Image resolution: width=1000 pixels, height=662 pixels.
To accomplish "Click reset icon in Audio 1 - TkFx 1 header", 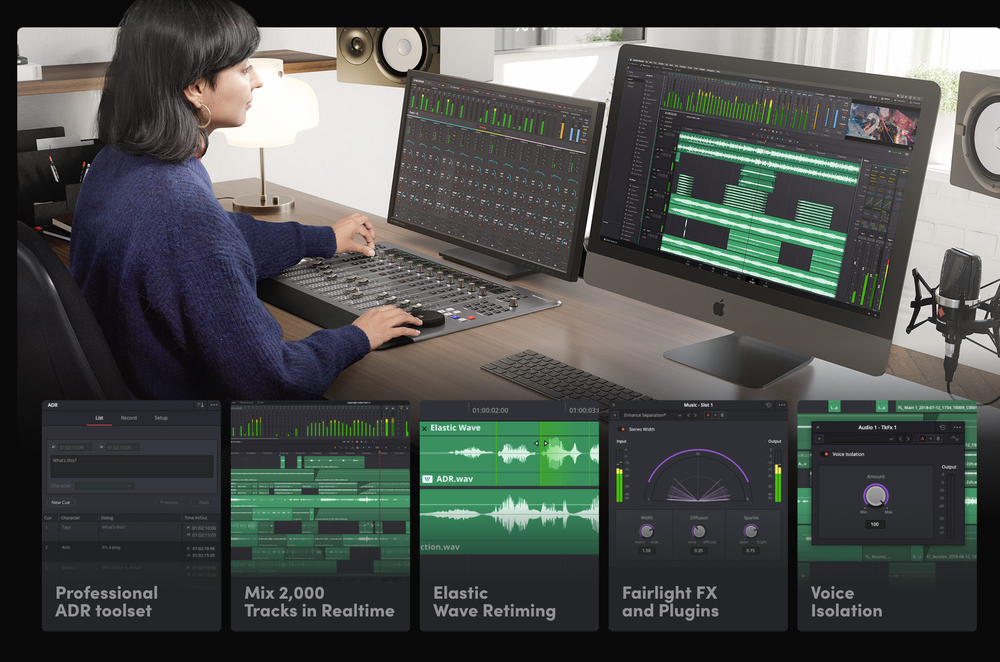I will coord(943,427).
